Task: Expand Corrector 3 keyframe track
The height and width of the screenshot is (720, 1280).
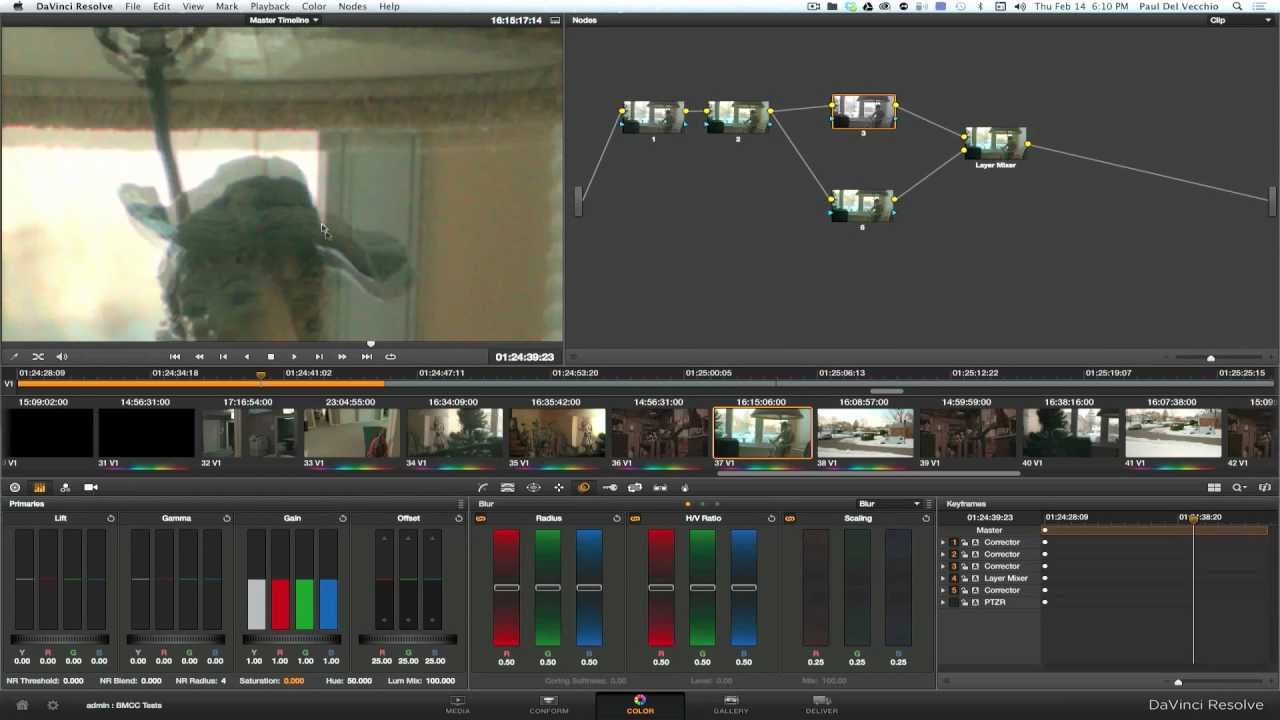Action: click(942, 566)
